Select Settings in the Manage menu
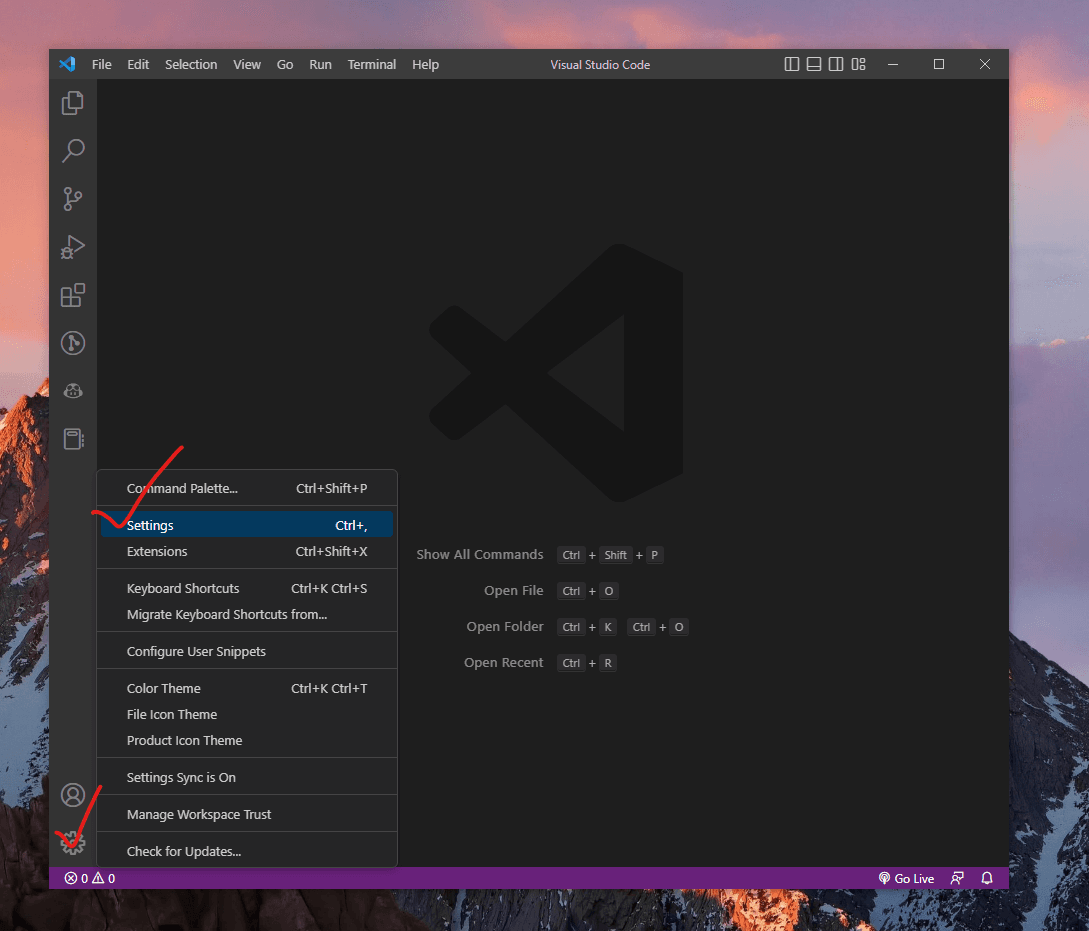 [247, 526]
